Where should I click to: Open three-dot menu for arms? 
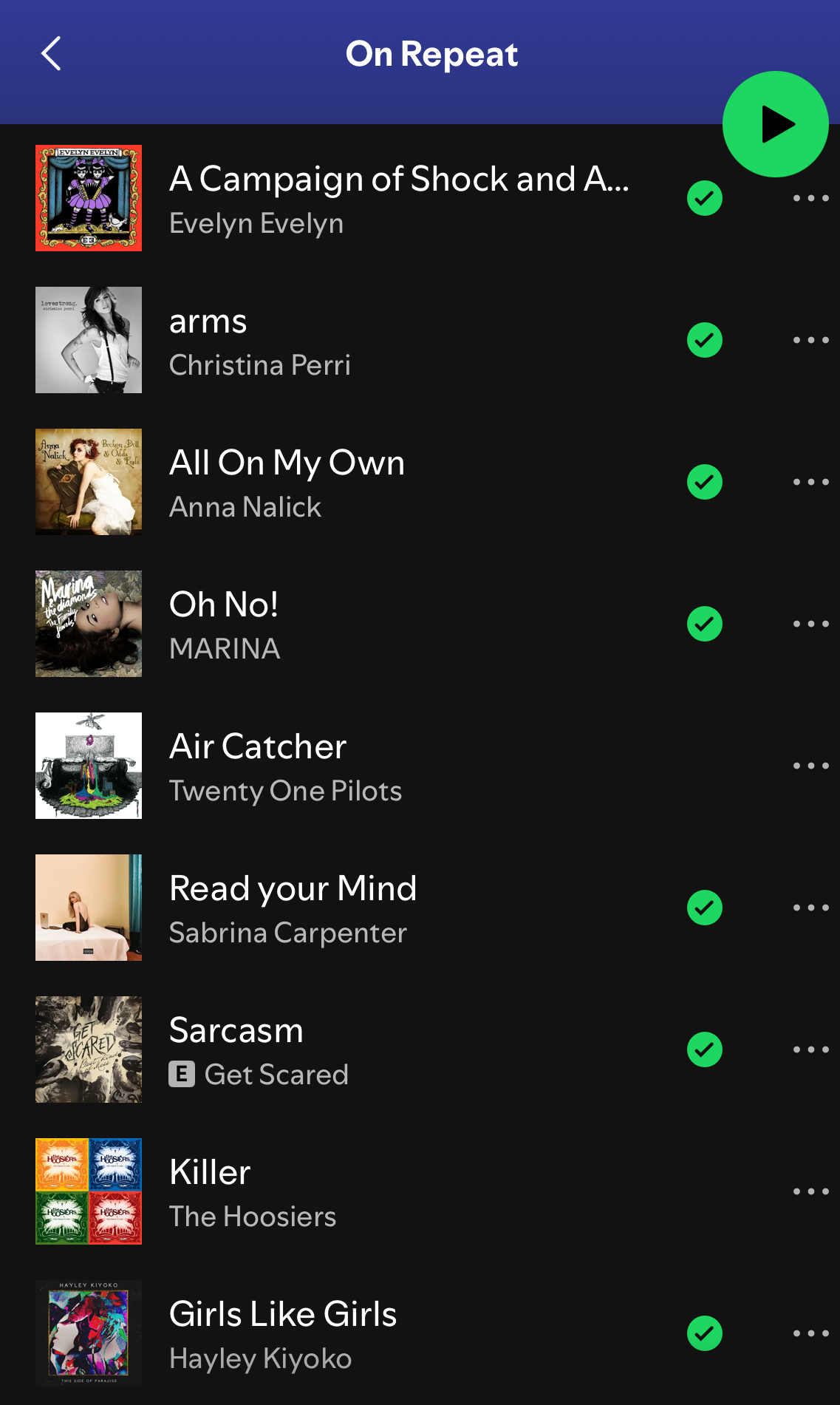point(810,340)
